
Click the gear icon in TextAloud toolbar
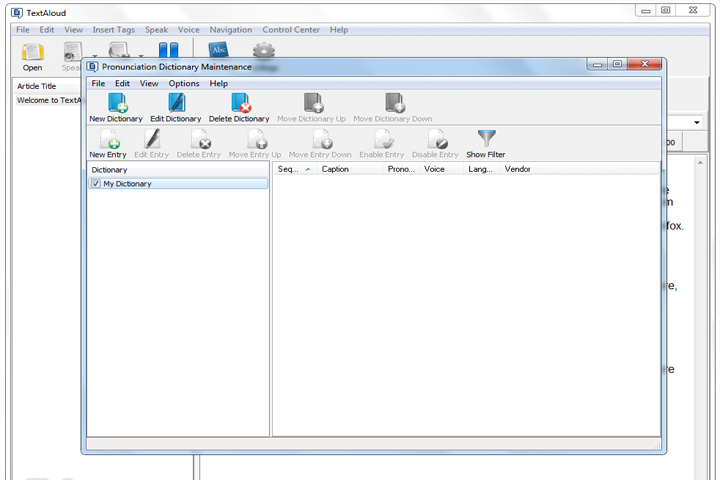pos(264,50)
